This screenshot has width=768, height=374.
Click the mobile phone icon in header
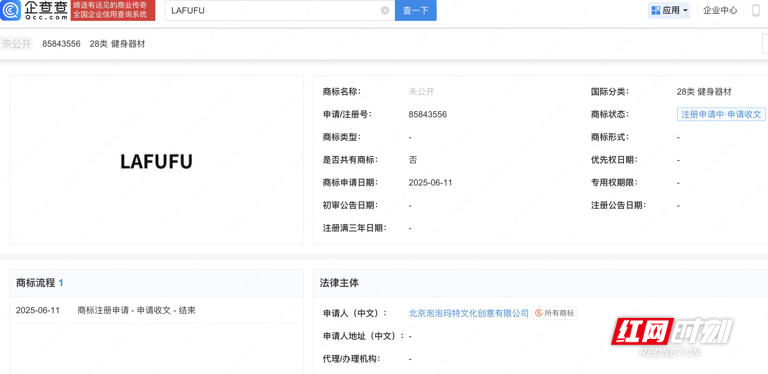[x=756, y=10]
